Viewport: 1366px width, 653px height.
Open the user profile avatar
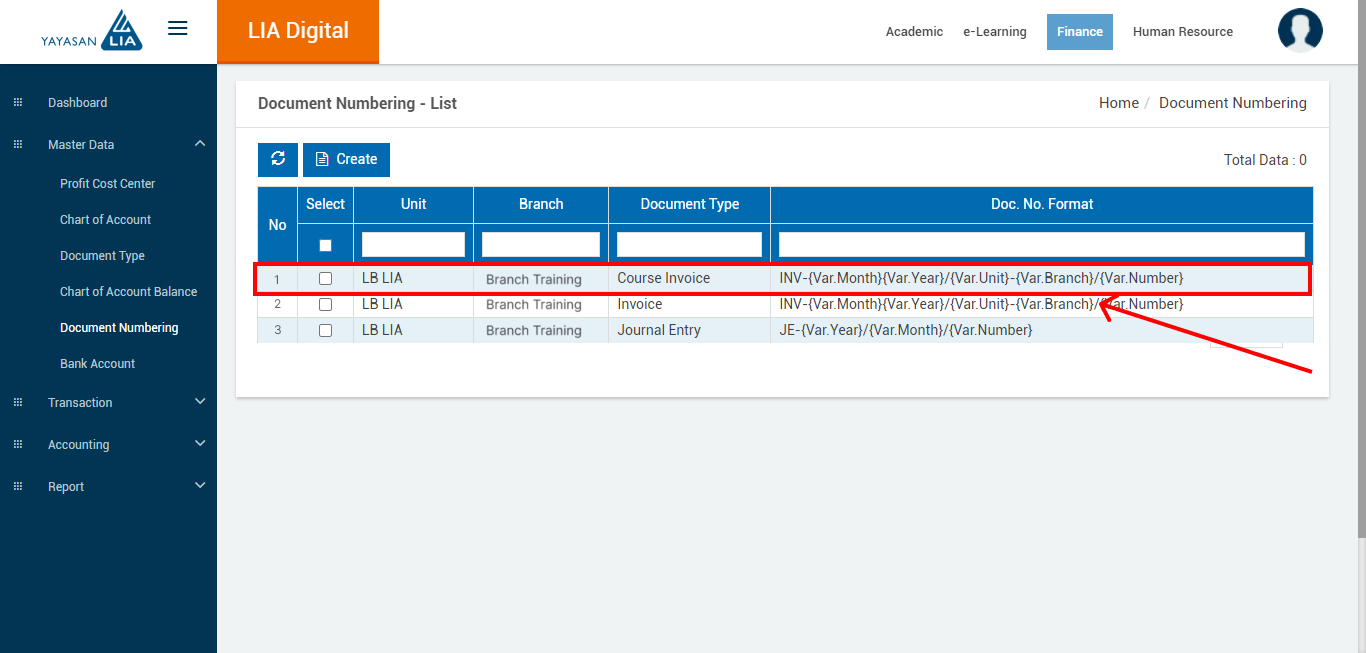coord(1300,30)
